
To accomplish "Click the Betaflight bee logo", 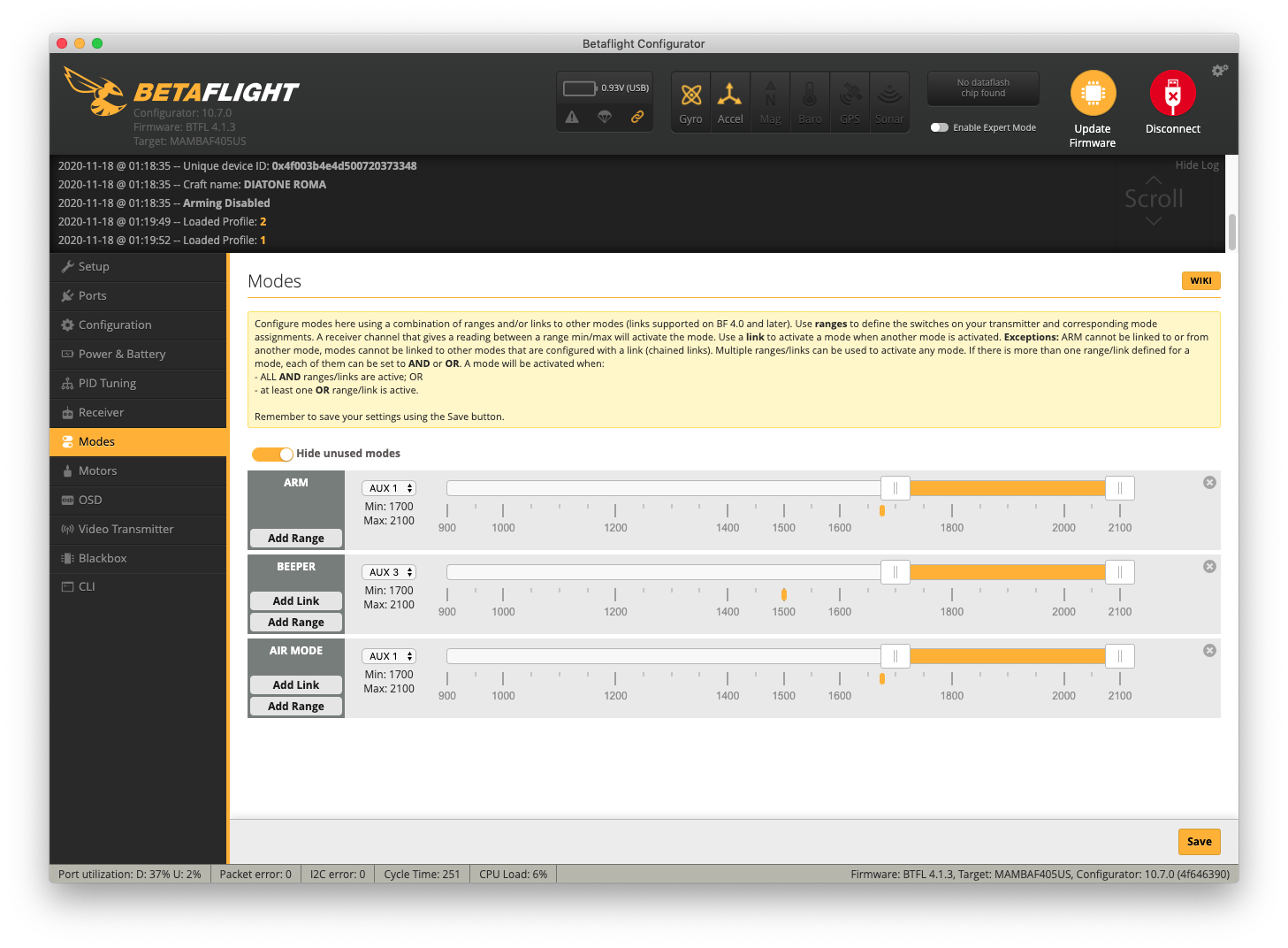I will 95,91.
